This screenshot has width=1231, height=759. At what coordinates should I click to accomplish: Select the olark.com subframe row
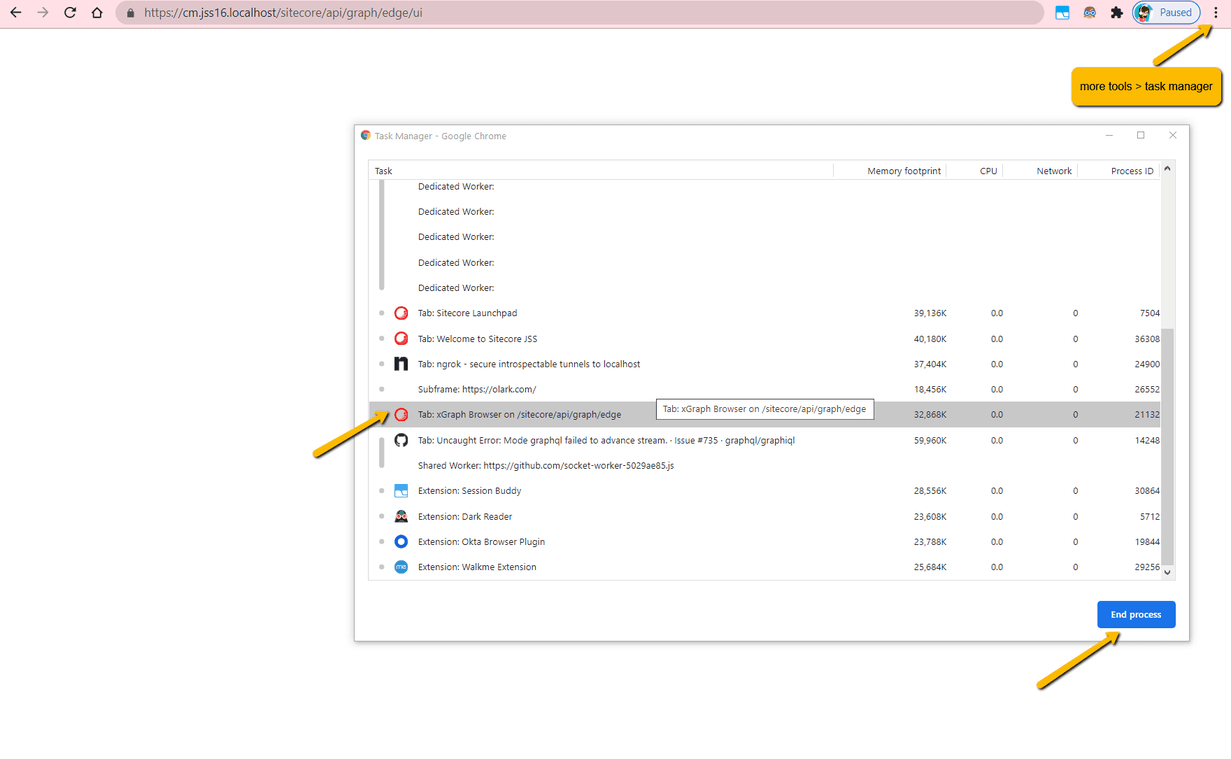click(765, 389)
